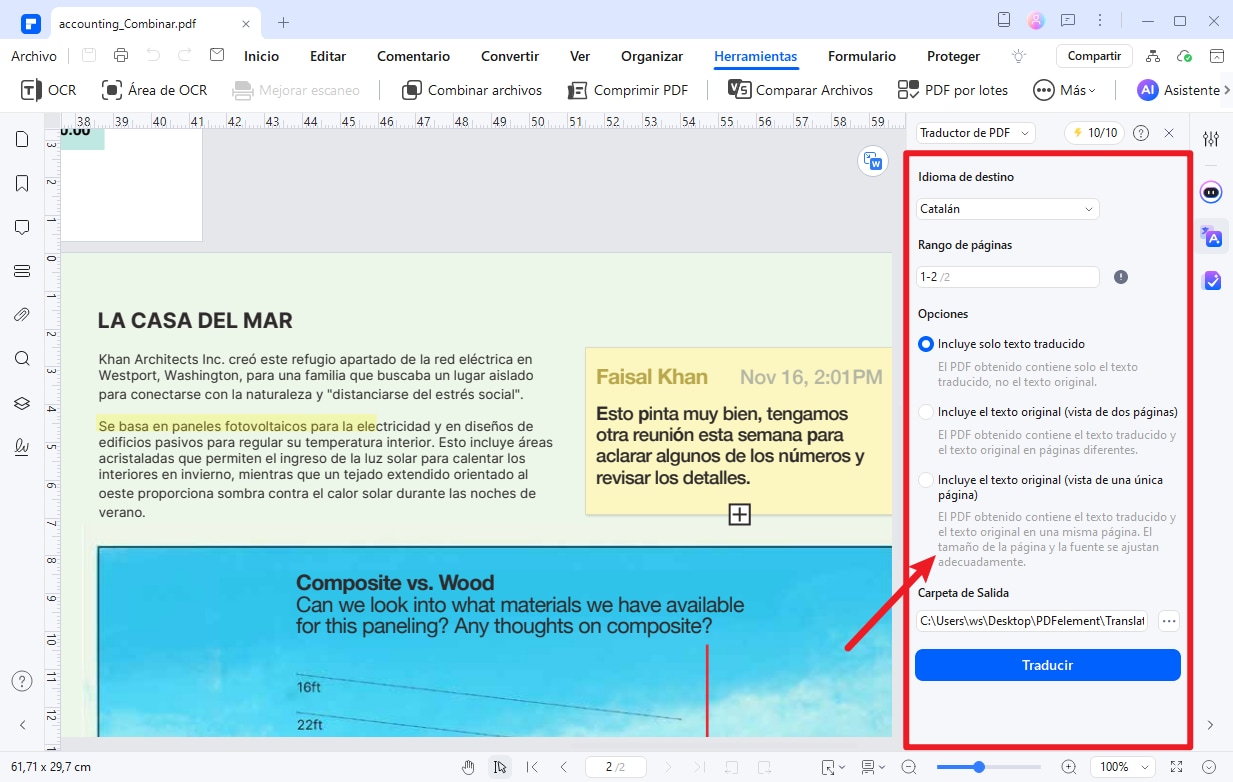Open the Archivo menu

(34, 56)
